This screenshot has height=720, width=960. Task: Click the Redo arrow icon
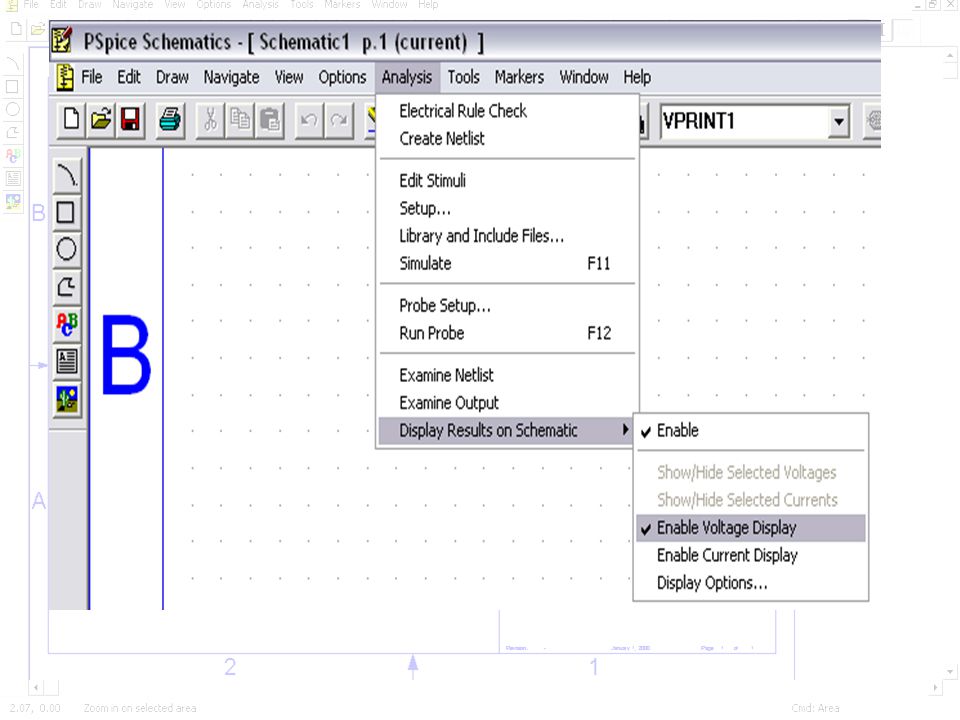pos(339,120)
